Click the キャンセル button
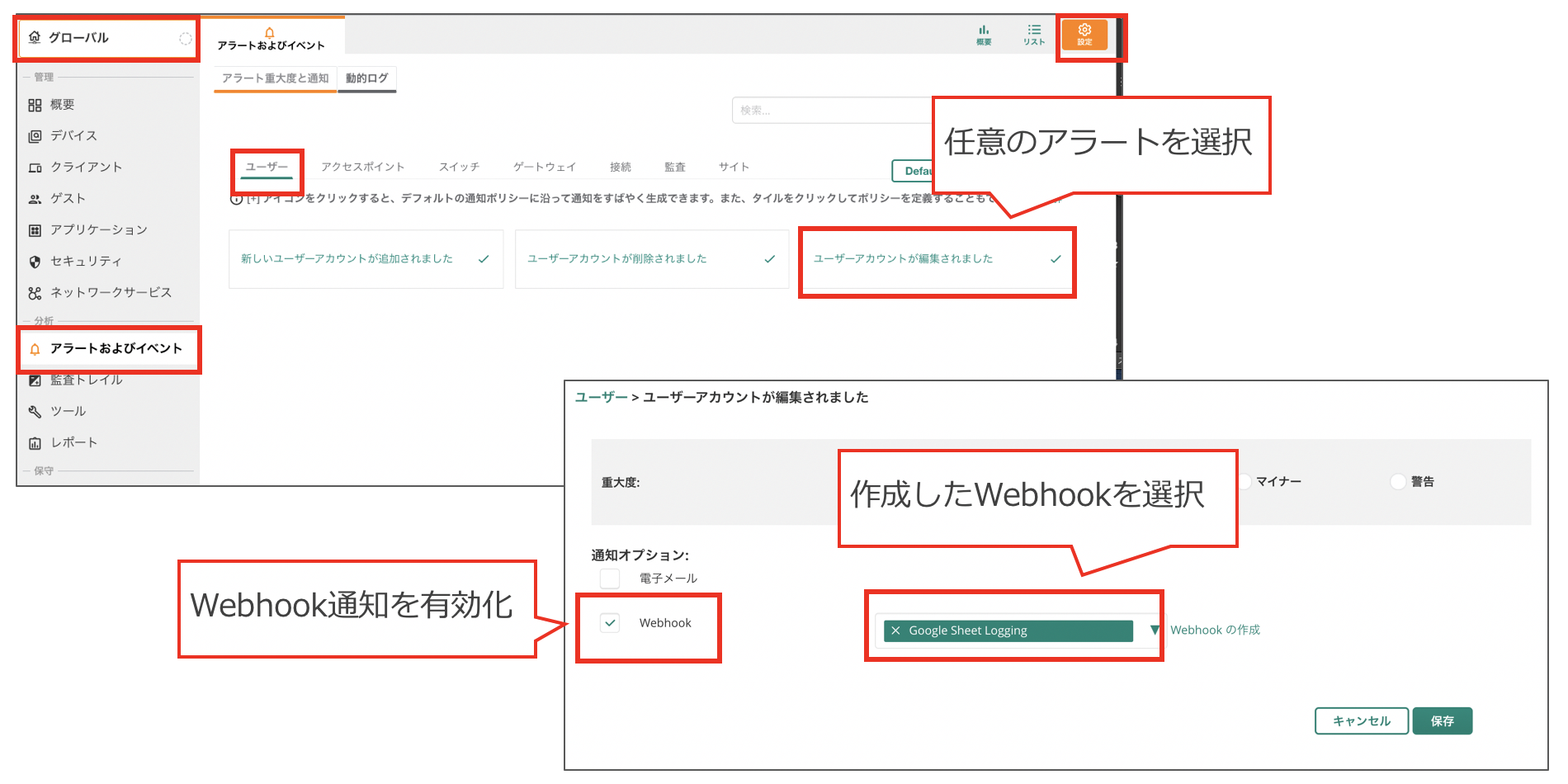 [x=1362, y=721]
